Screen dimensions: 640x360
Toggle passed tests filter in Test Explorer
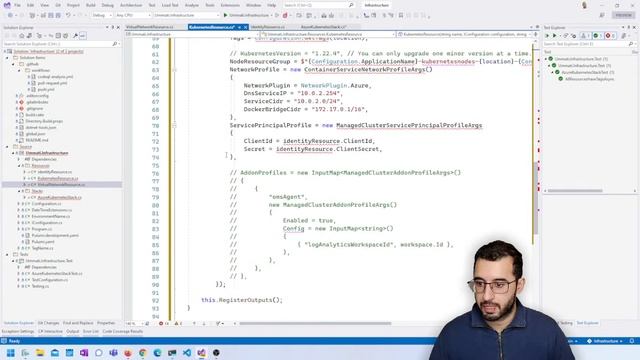(x=598, y=36)
